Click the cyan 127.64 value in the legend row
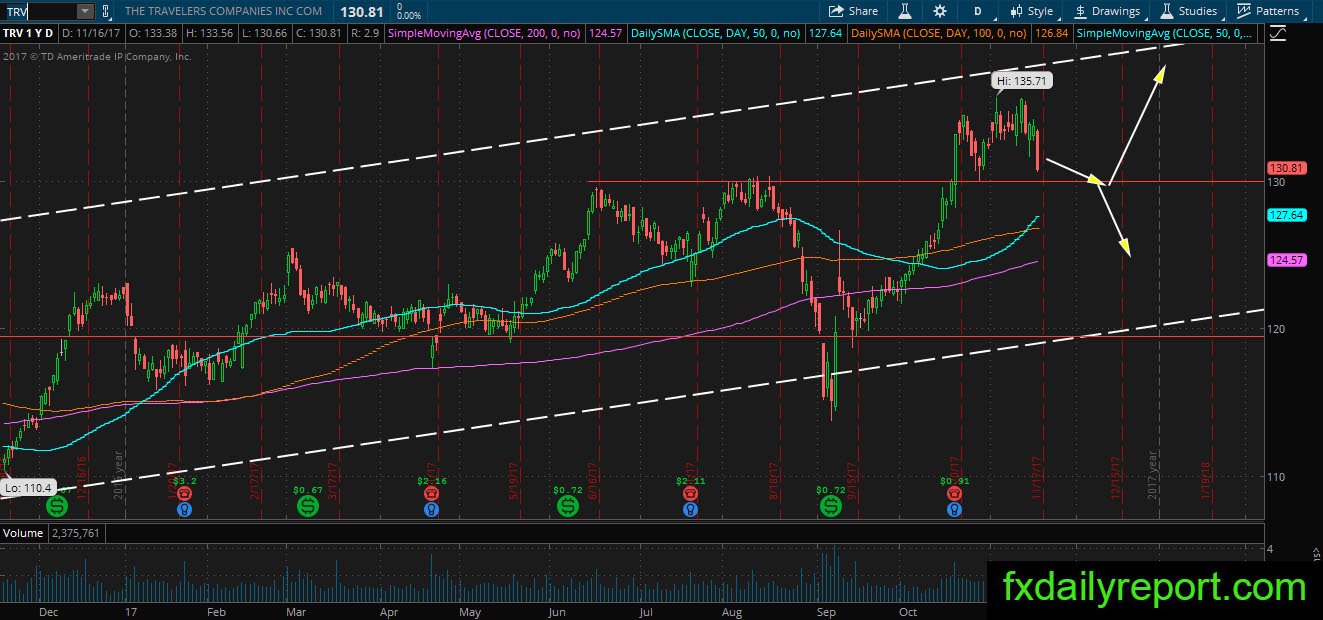 click(x=824, y=33)
